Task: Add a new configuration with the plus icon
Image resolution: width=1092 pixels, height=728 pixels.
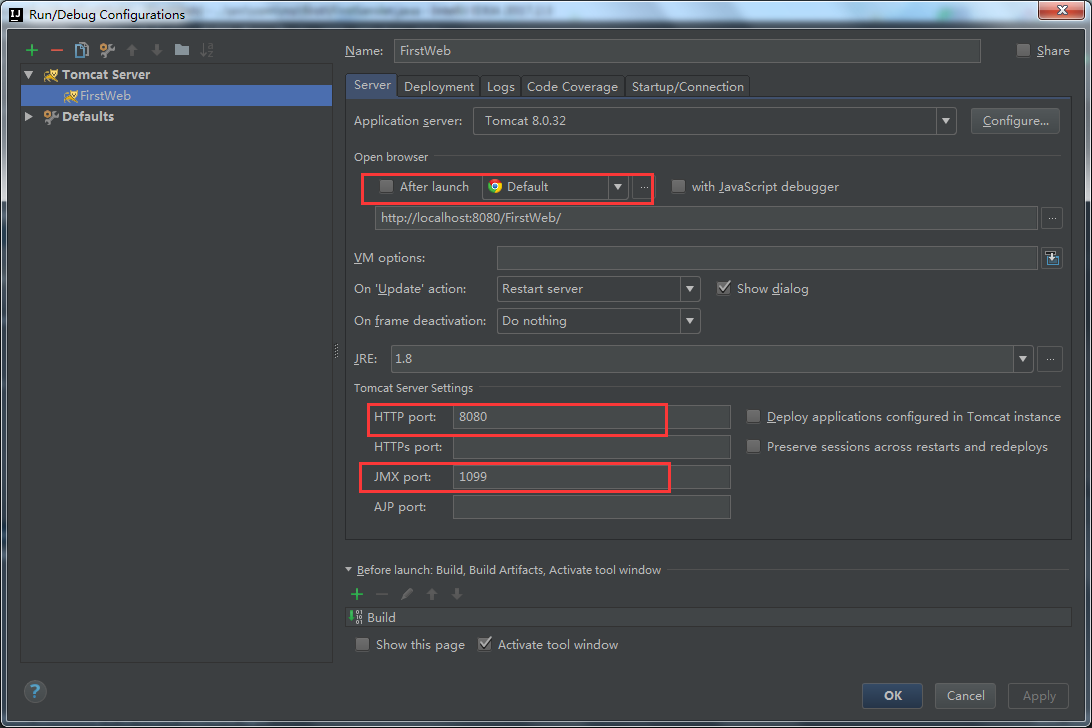Action: [x=32, y=50]
